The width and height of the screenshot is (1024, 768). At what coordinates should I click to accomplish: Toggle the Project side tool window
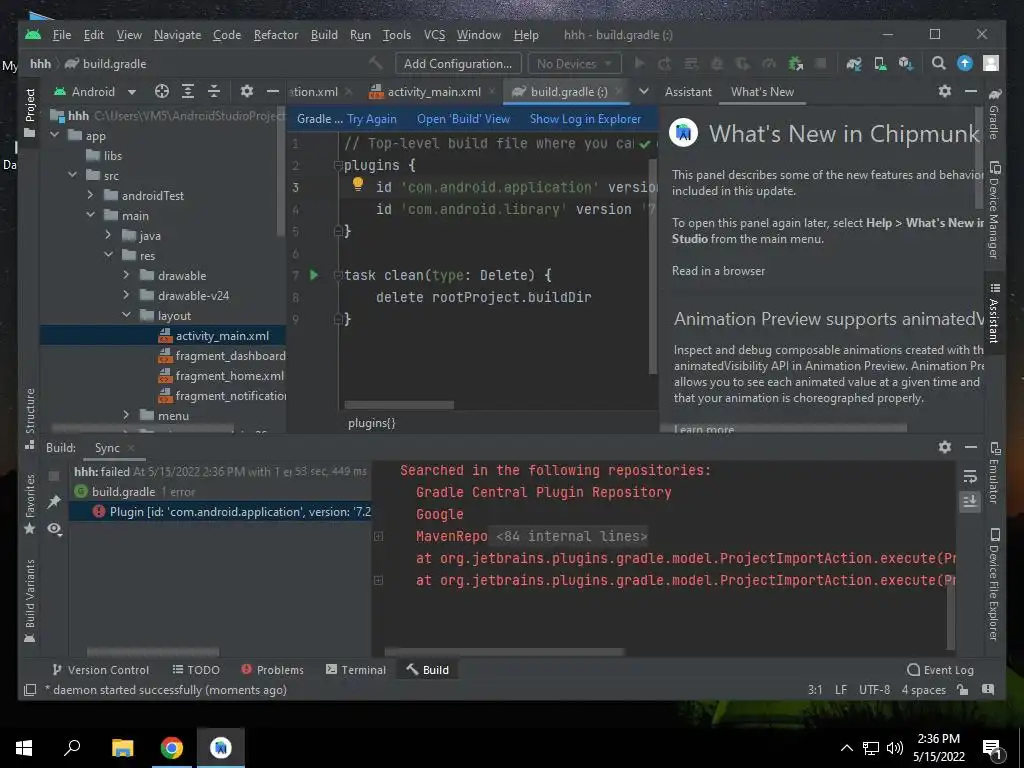(29, 112)
